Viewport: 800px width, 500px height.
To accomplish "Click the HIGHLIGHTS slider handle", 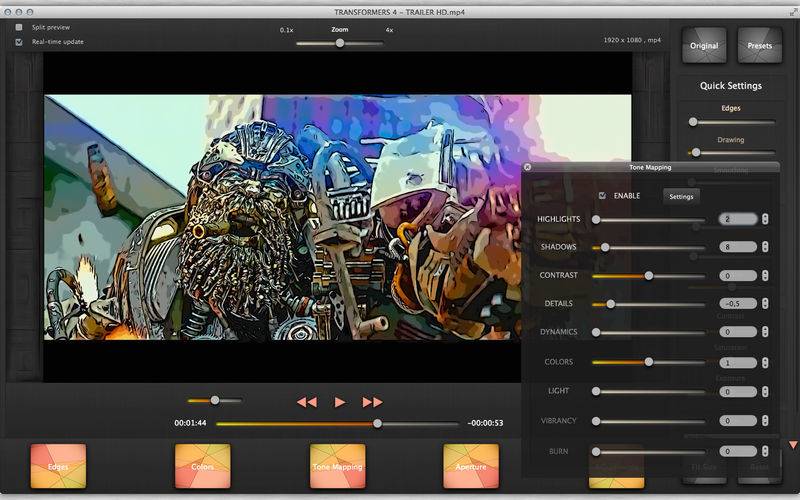I will [596, 219].
